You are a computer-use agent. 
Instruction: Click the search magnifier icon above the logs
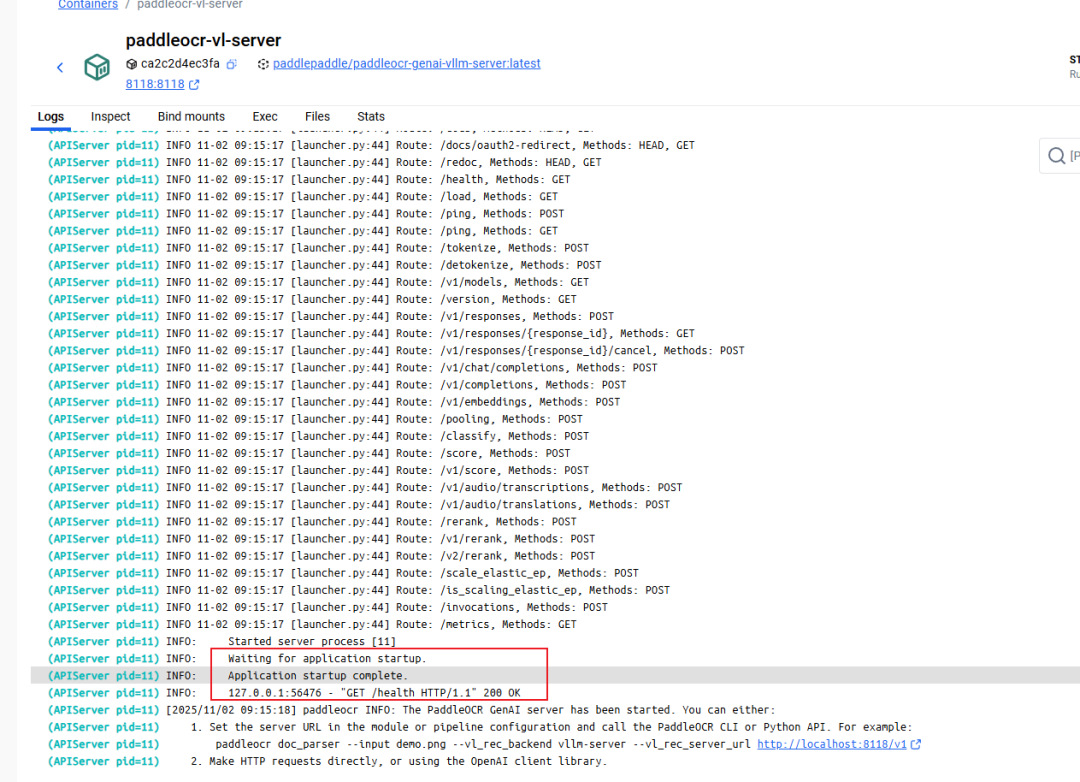coord(1057,156)
